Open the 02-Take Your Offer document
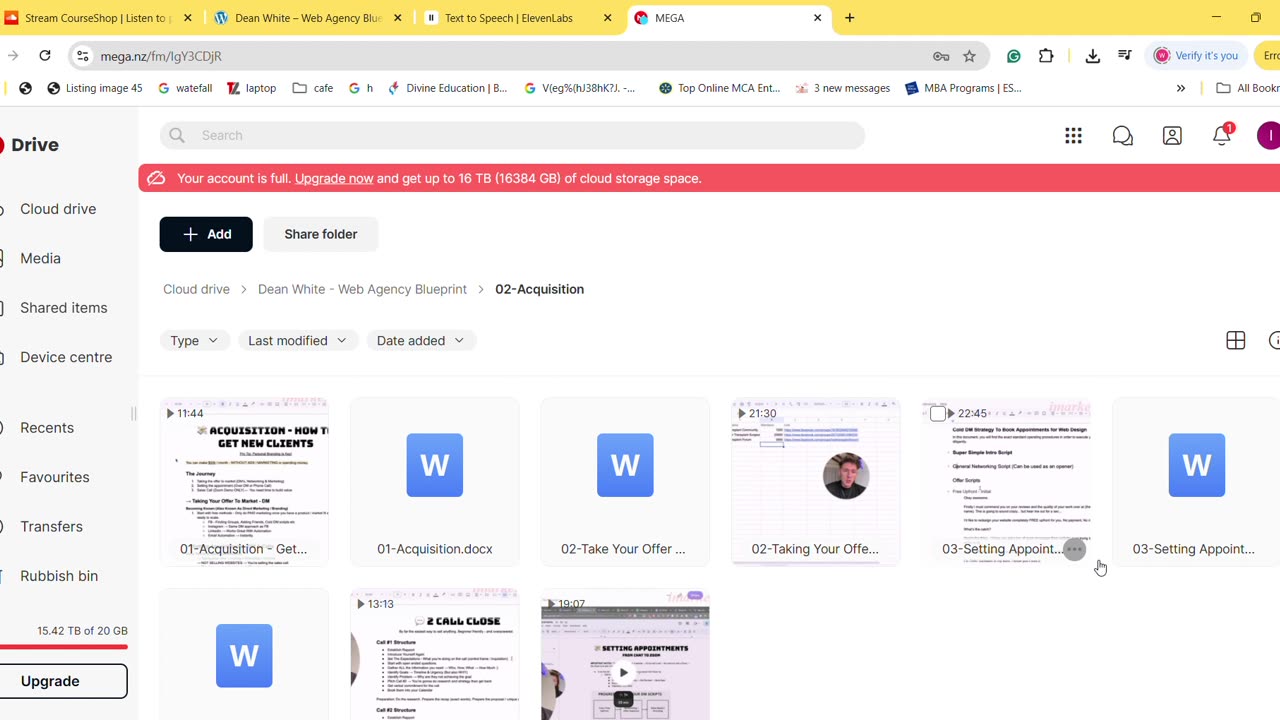This screenshot has height=720, width=1280. tap(625, 482)
